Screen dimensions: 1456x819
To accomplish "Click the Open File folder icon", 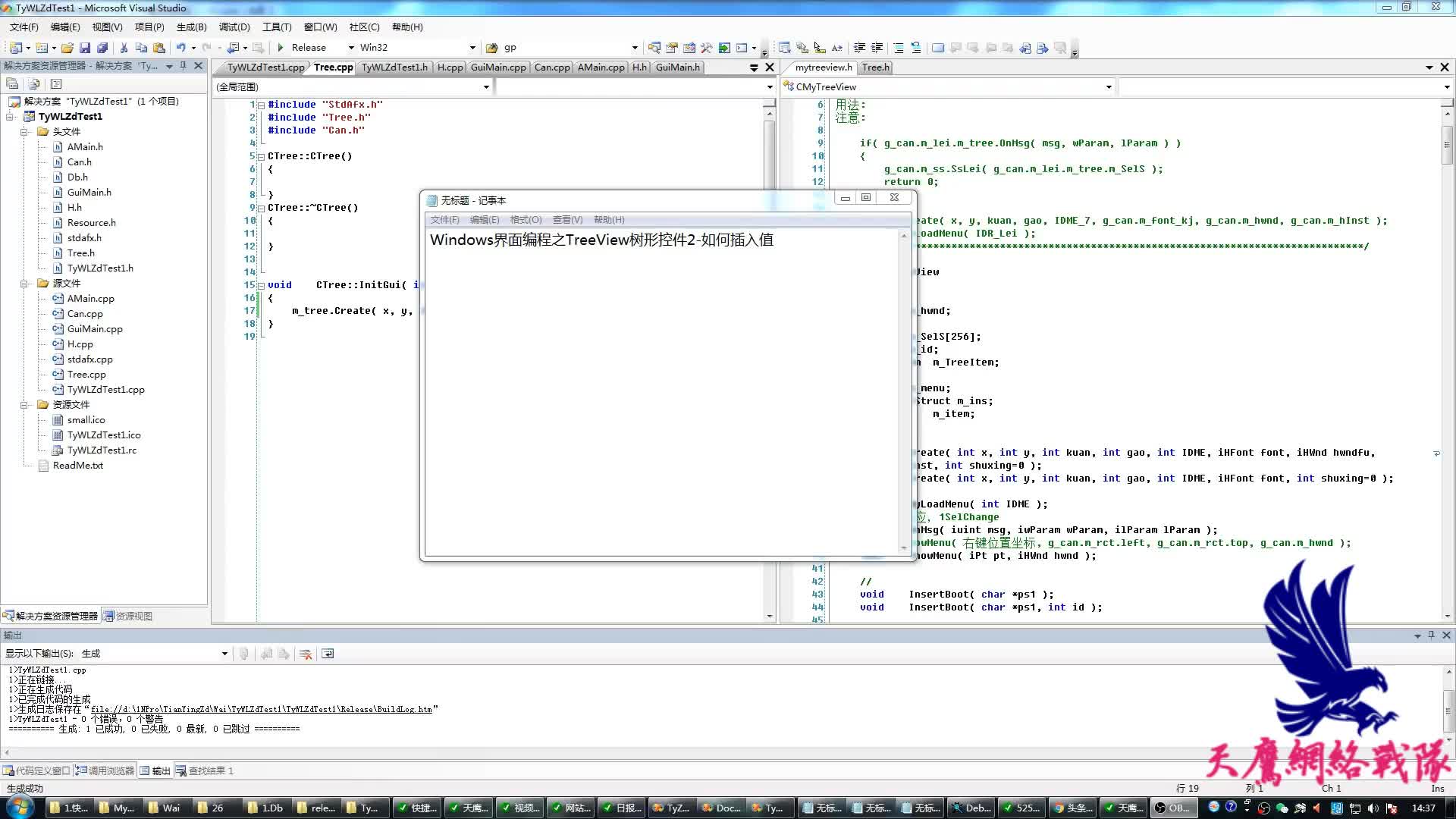I will [x=67, y=48].
